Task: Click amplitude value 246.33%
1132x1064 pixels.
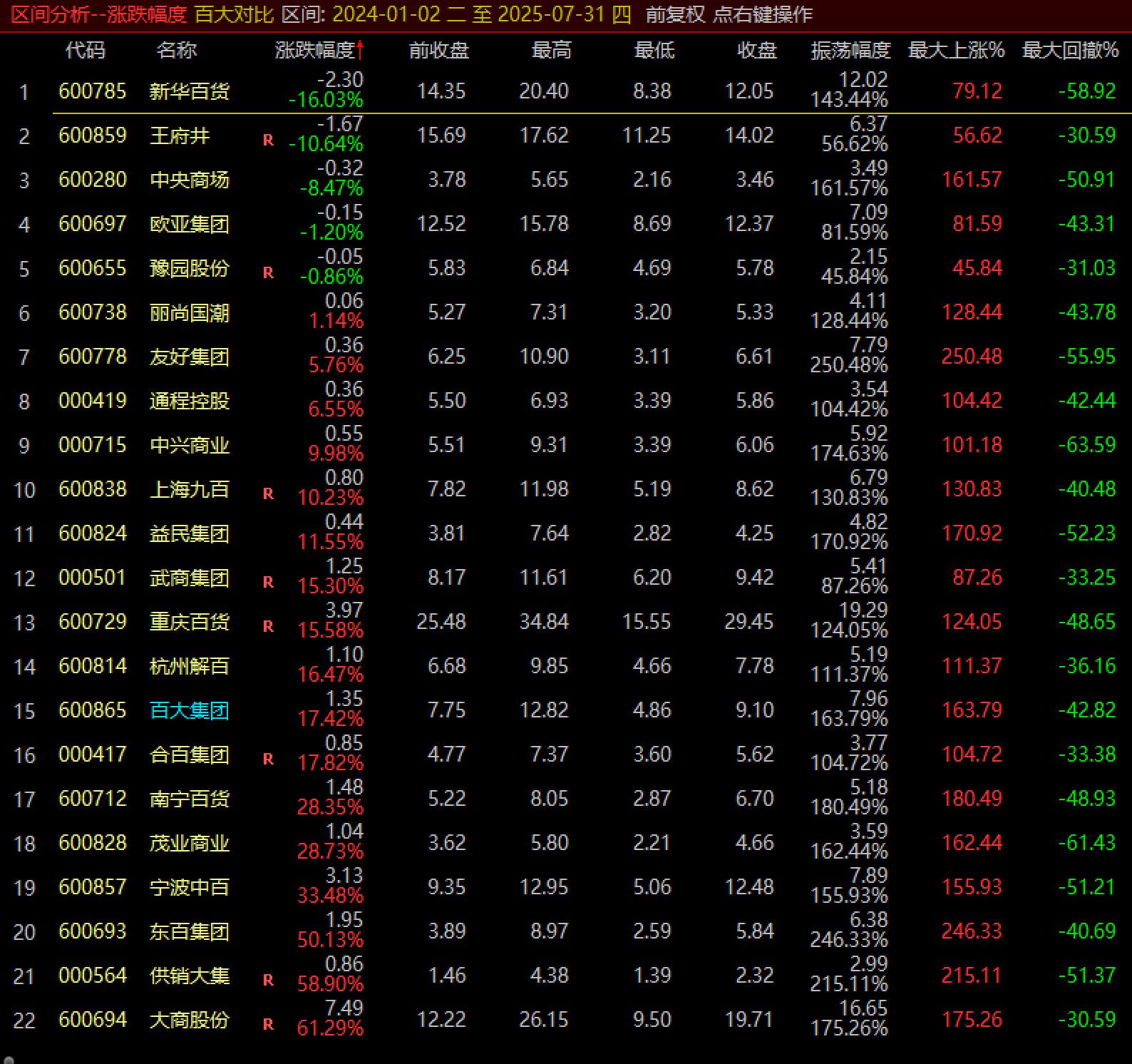Action: pyautogui.click(x=849, y=940)
